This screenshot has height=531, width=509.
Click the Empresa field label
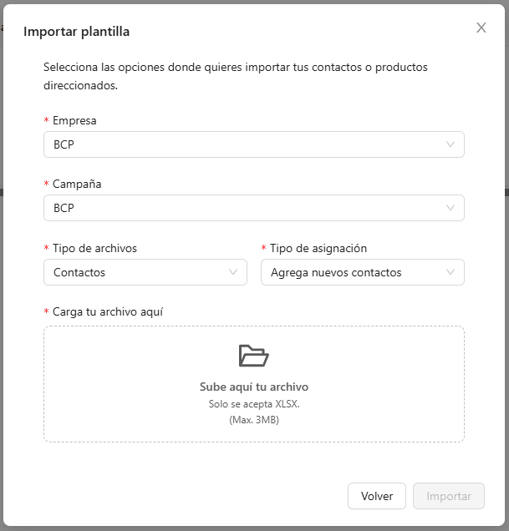click(x=75, y=121)
